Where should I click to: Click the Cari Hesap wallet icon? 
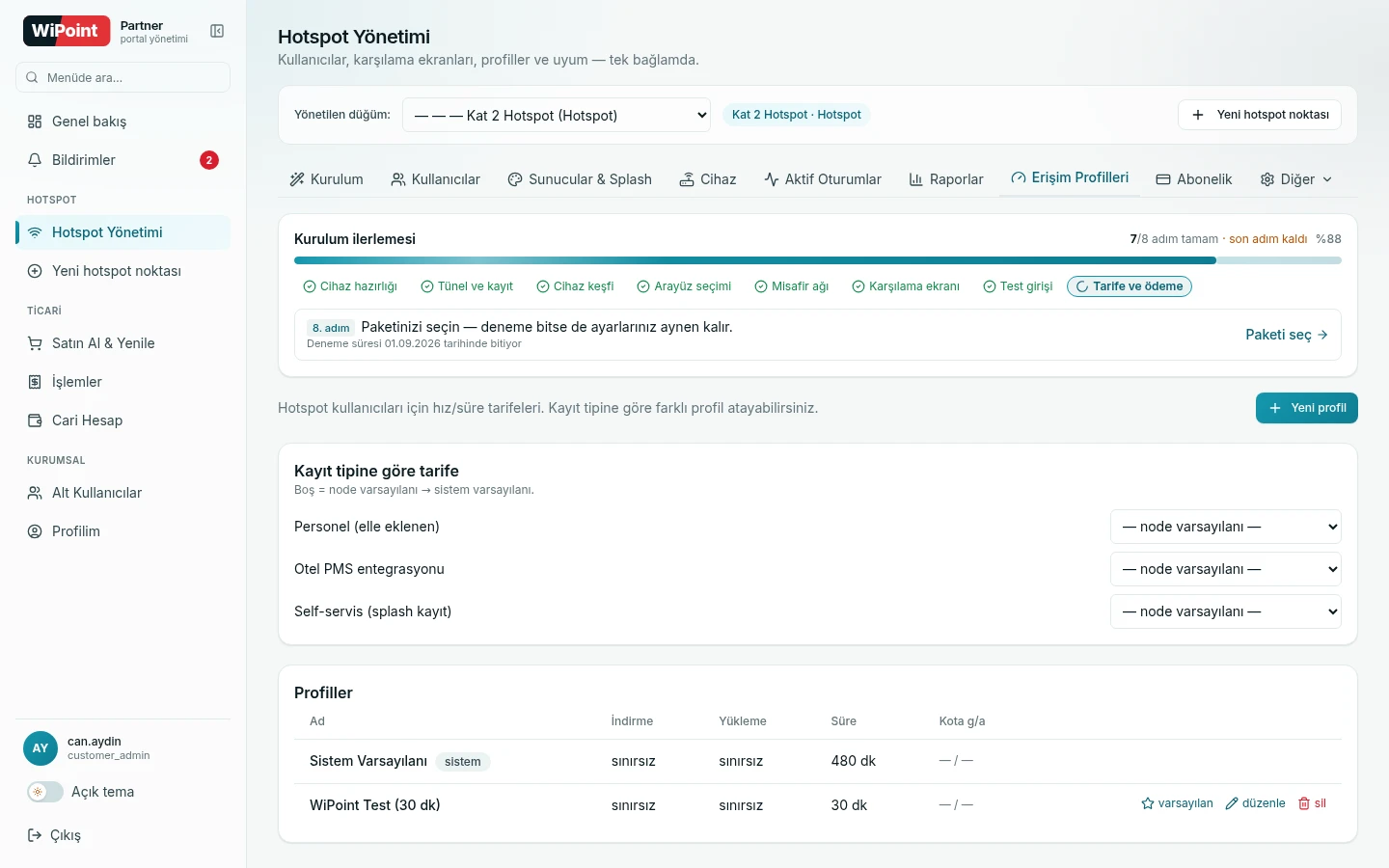[x=35, y=420]
